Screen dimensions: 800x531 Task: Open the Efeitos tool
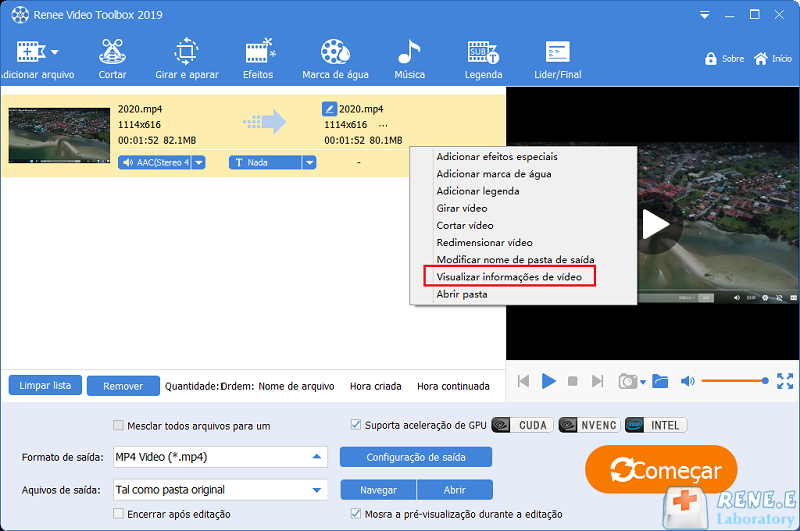(258, 60)
